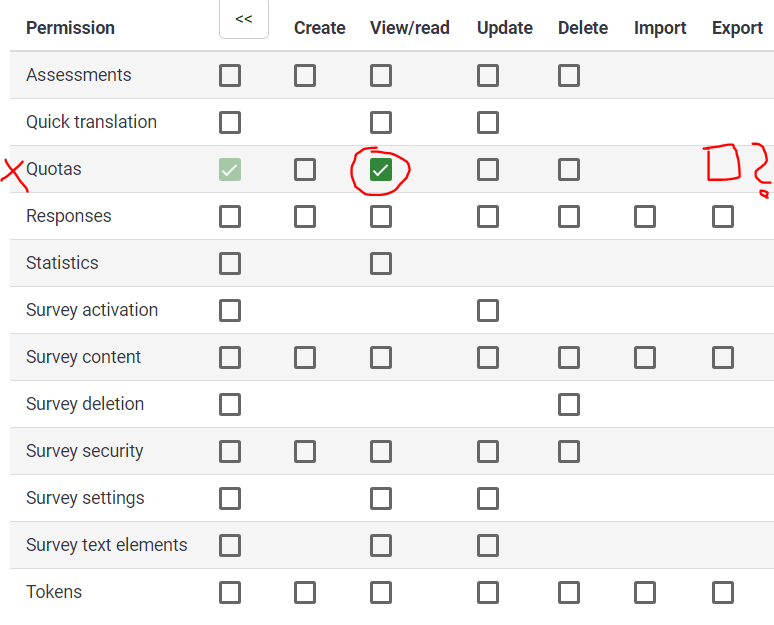Click the Permission column header

click(70, 28)
